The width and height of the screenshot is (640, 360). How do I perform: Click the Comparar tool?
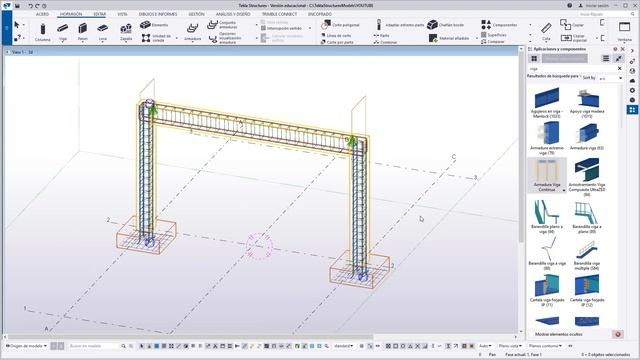(493, 42)
